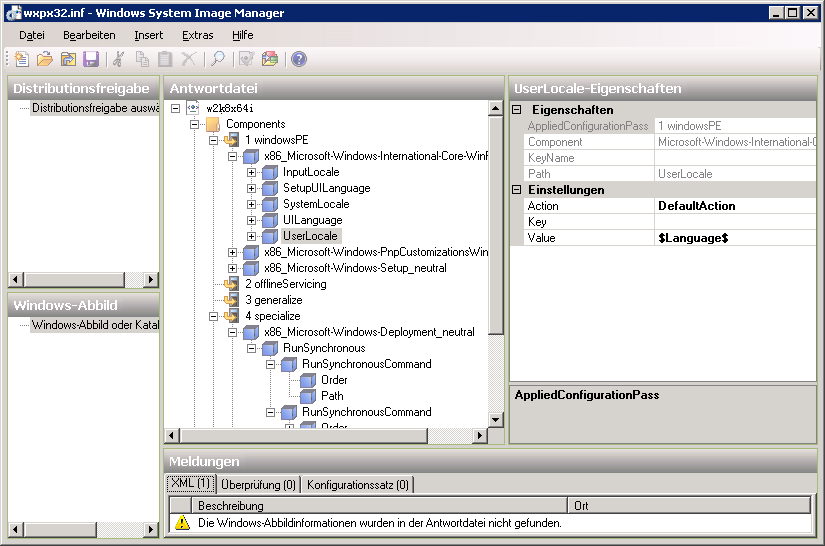Image resolution: width=825 pixels, height=546 pixels.
Task: Open the Extras menu
Action: click(197, 35)
